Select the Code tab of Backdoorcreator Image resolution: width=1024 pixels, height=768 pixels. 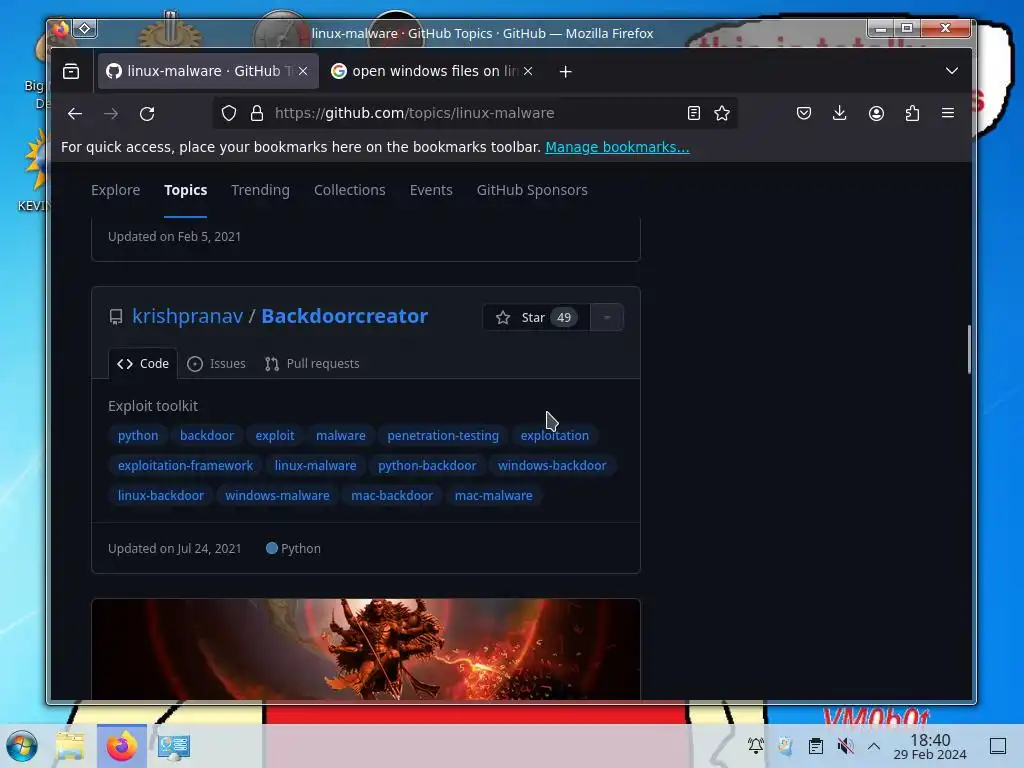[143, 364]
